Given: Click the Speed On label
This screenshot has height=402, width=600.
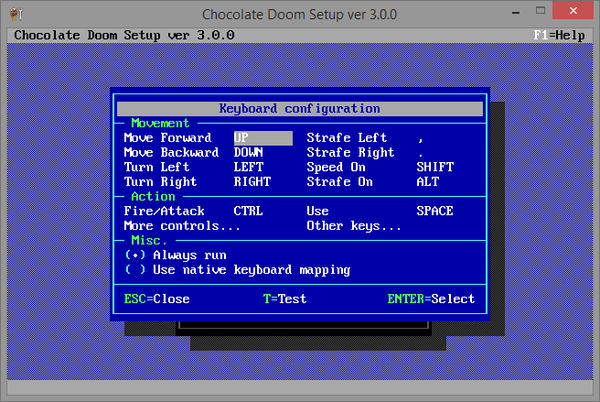Looking at the screenshot, I should click(x=336, y=167).
